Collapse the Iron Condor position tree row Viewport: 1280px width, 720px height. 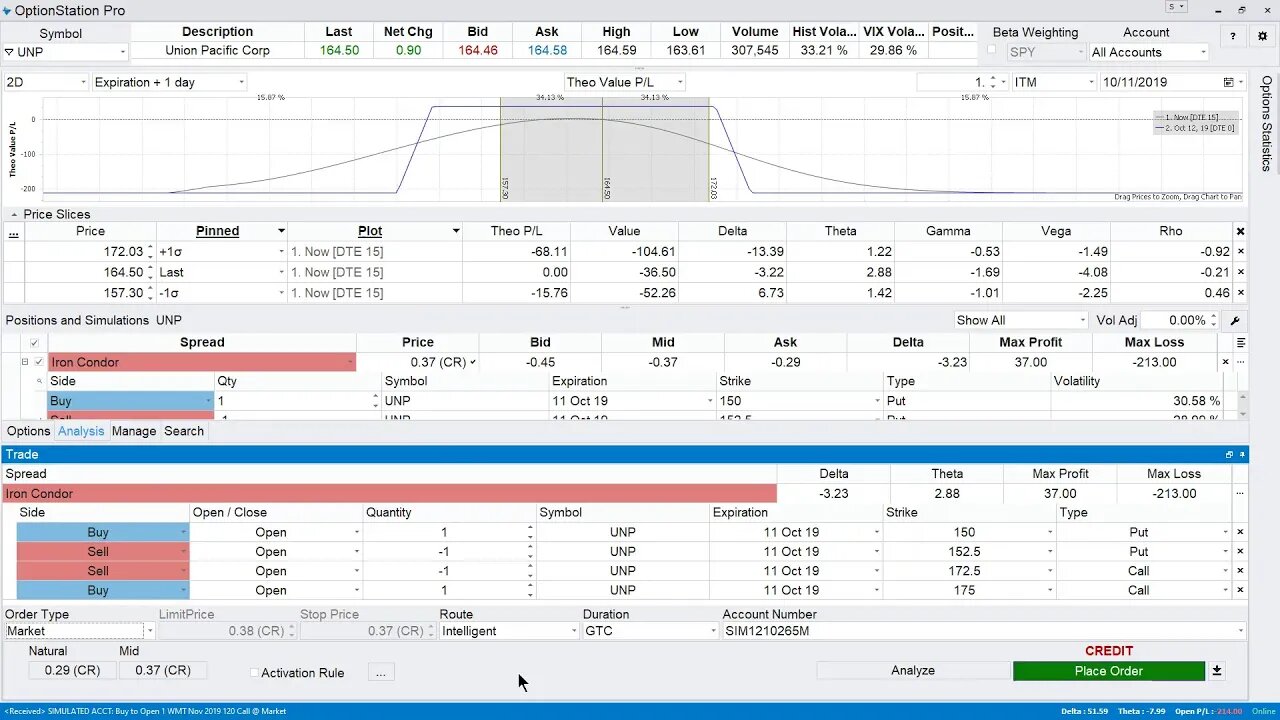click(25, 362)
